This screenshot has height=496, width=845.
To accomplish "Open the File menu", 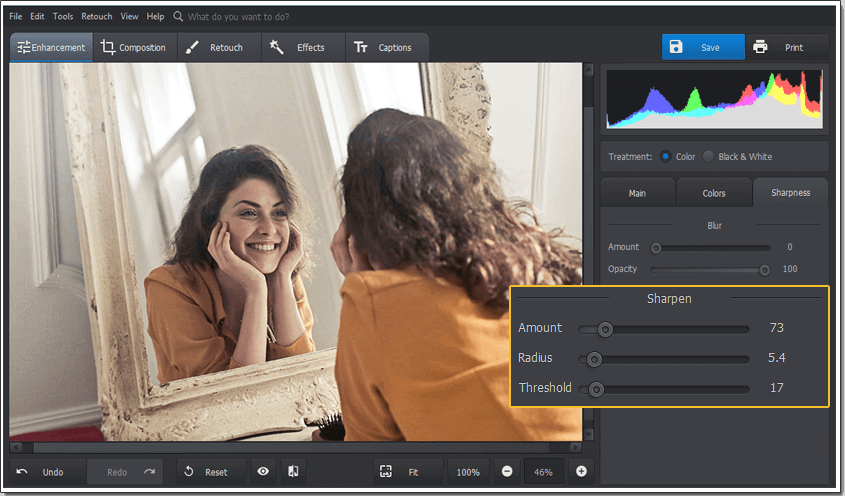I will coord(15,17).
